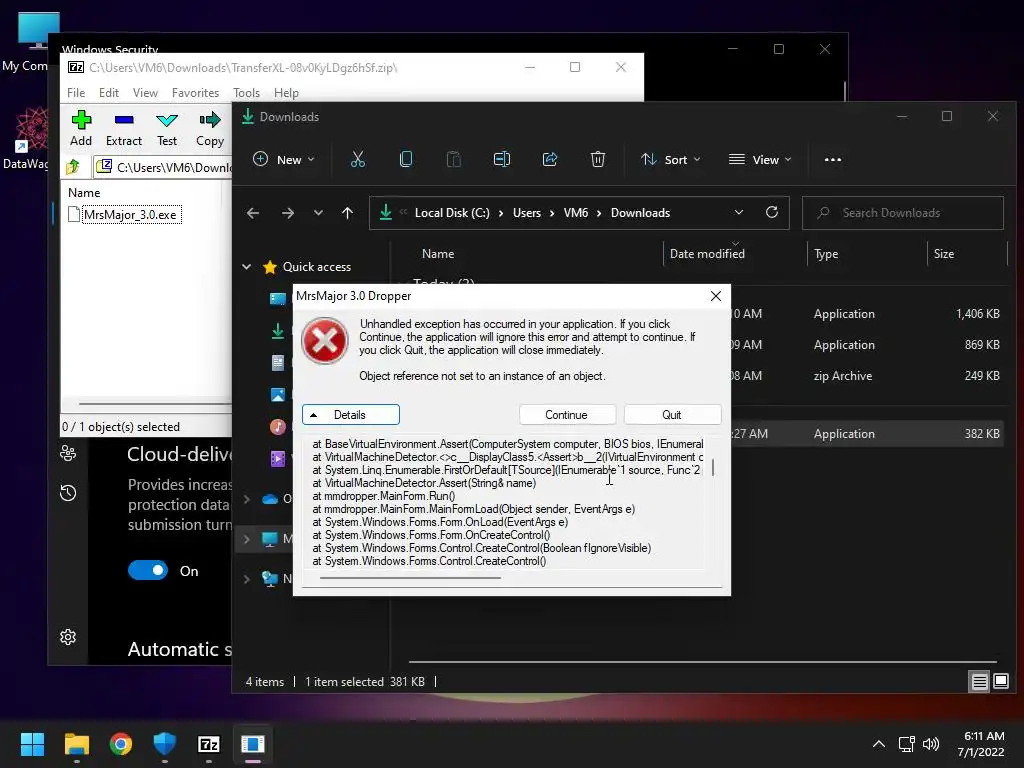Go up one folder in 7-Zip
The height and width of the screenshot is (768, 1024).
tap(73, 167)
